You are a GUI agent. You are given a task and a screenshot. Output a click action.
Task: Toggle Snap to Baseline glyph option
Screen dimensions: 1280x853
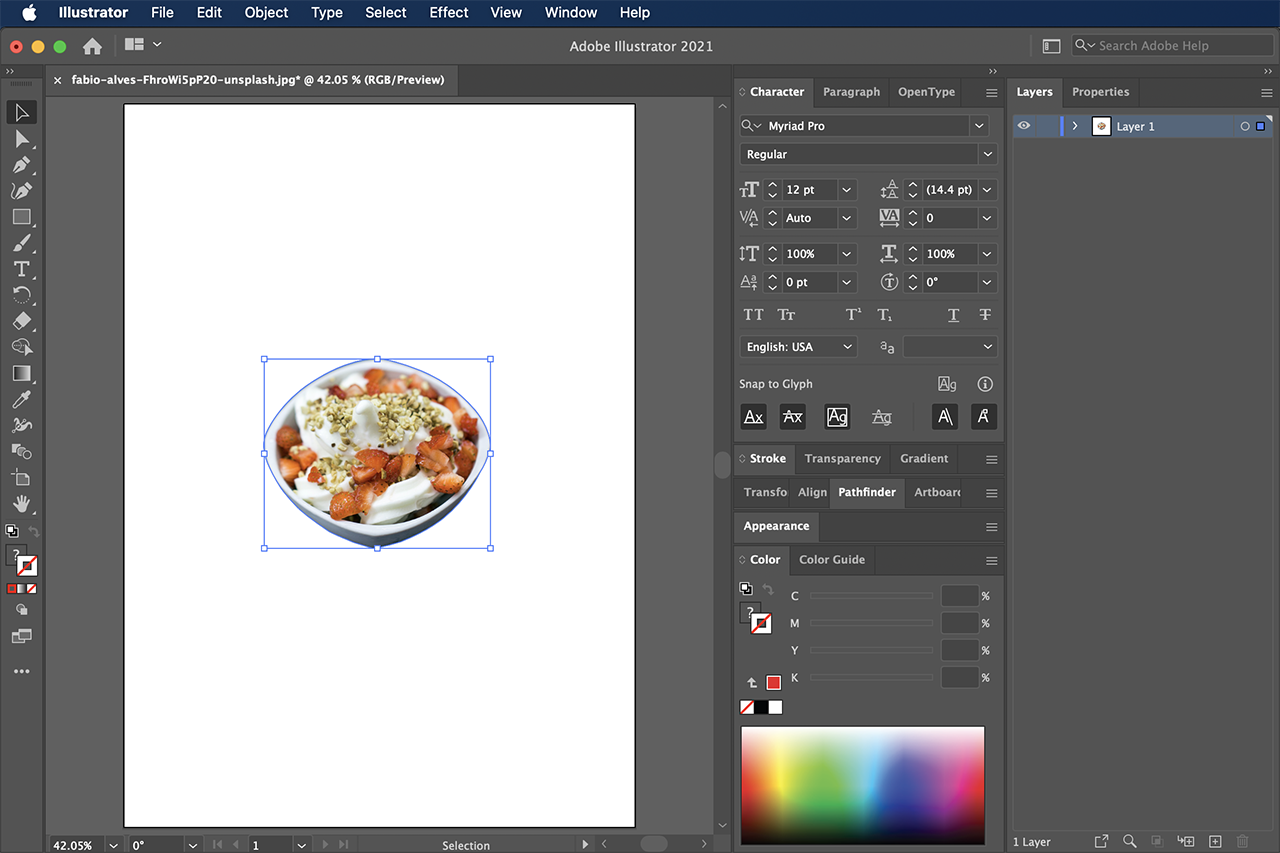(x=754, y=417)
